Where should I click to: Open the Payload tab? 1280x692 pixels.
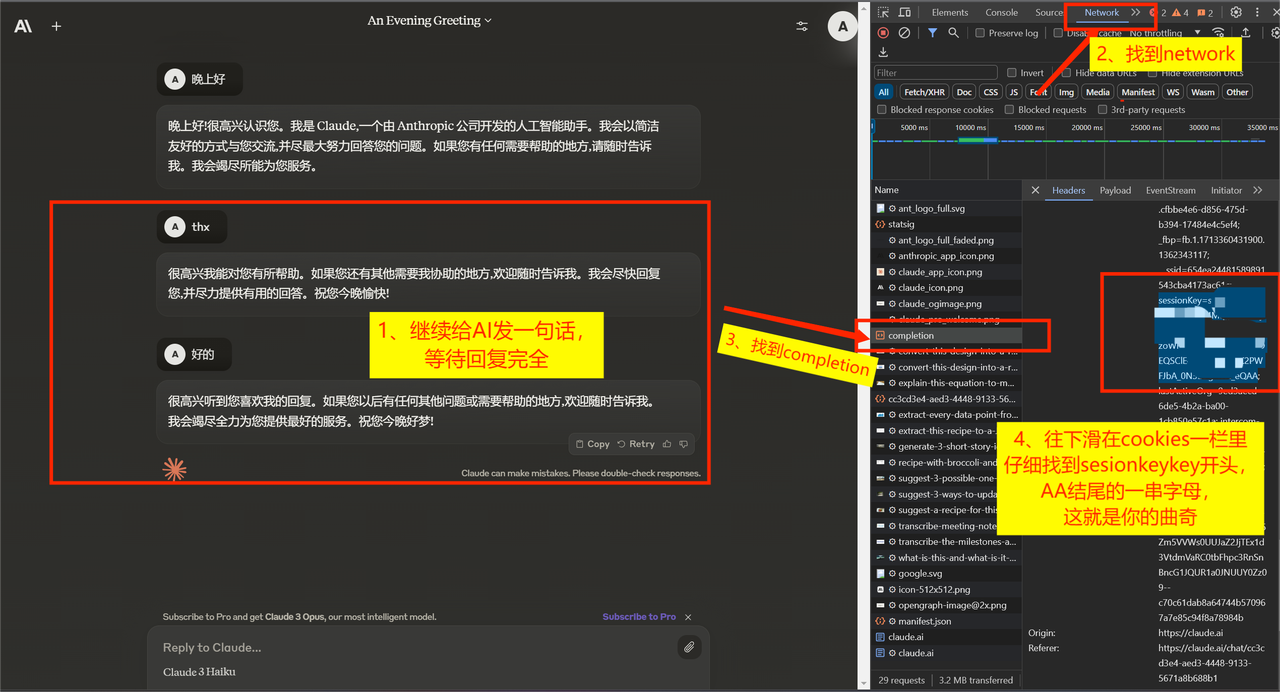click(x=1115, y=190)
